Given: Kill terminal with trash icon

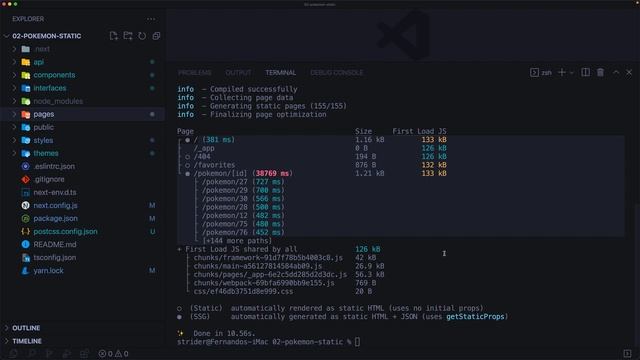Looking at the screenshot, I should click(600, 72).
